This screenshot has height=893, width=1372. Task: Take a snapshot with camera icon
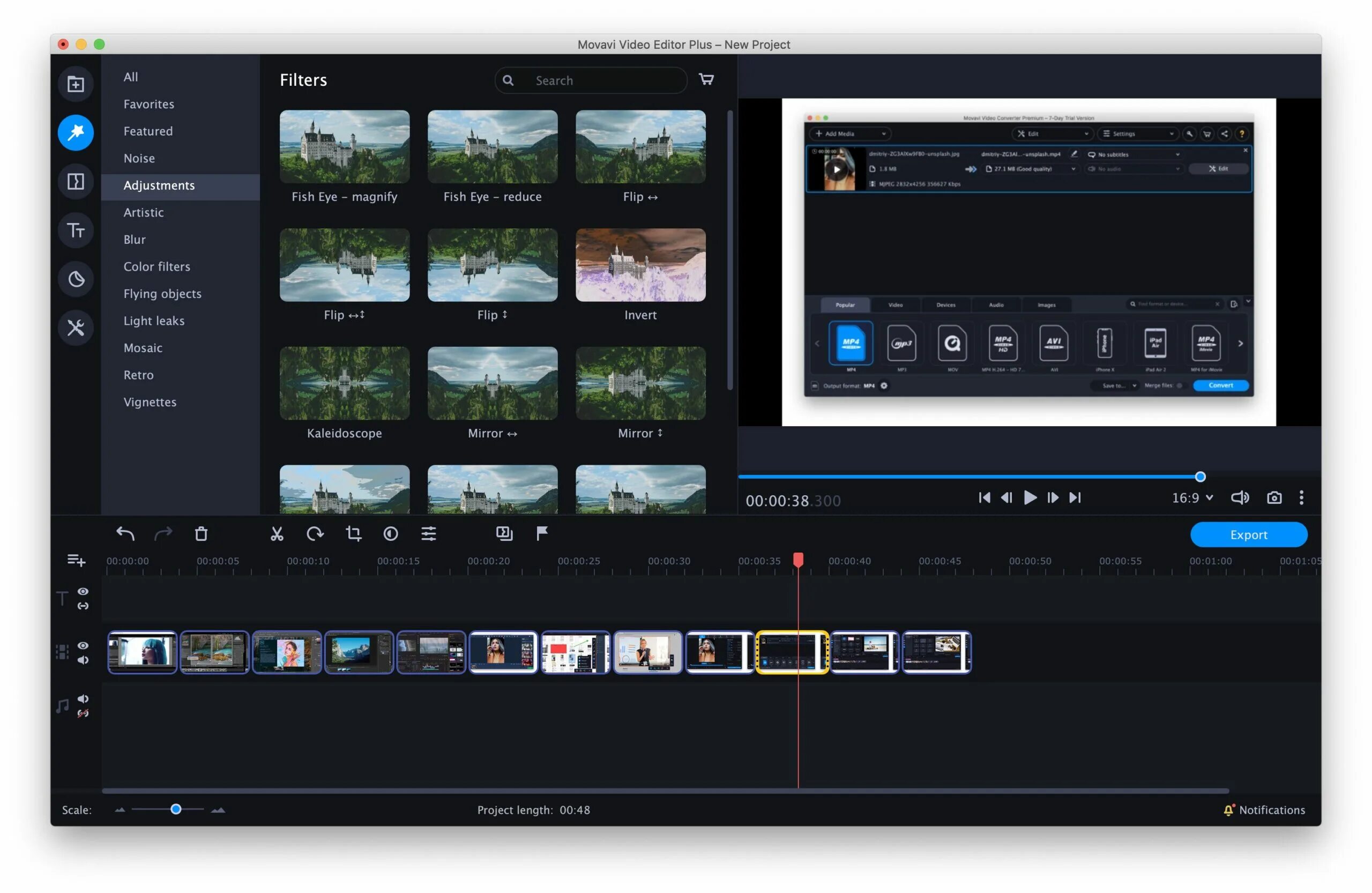[1274, 497]
